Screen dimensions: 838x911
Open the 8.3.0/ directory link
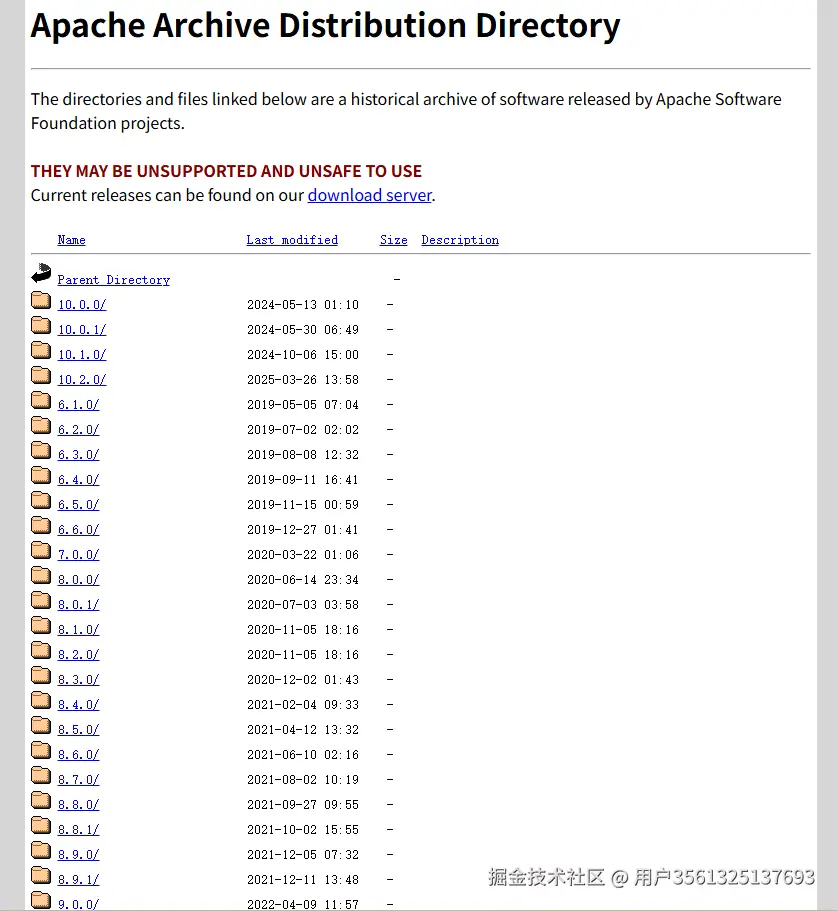(78, 679)
